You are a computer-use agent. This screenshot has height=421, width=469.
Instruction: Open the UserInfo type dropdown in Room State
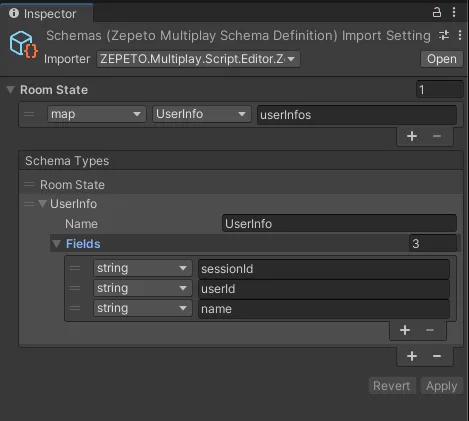point(202,114)
